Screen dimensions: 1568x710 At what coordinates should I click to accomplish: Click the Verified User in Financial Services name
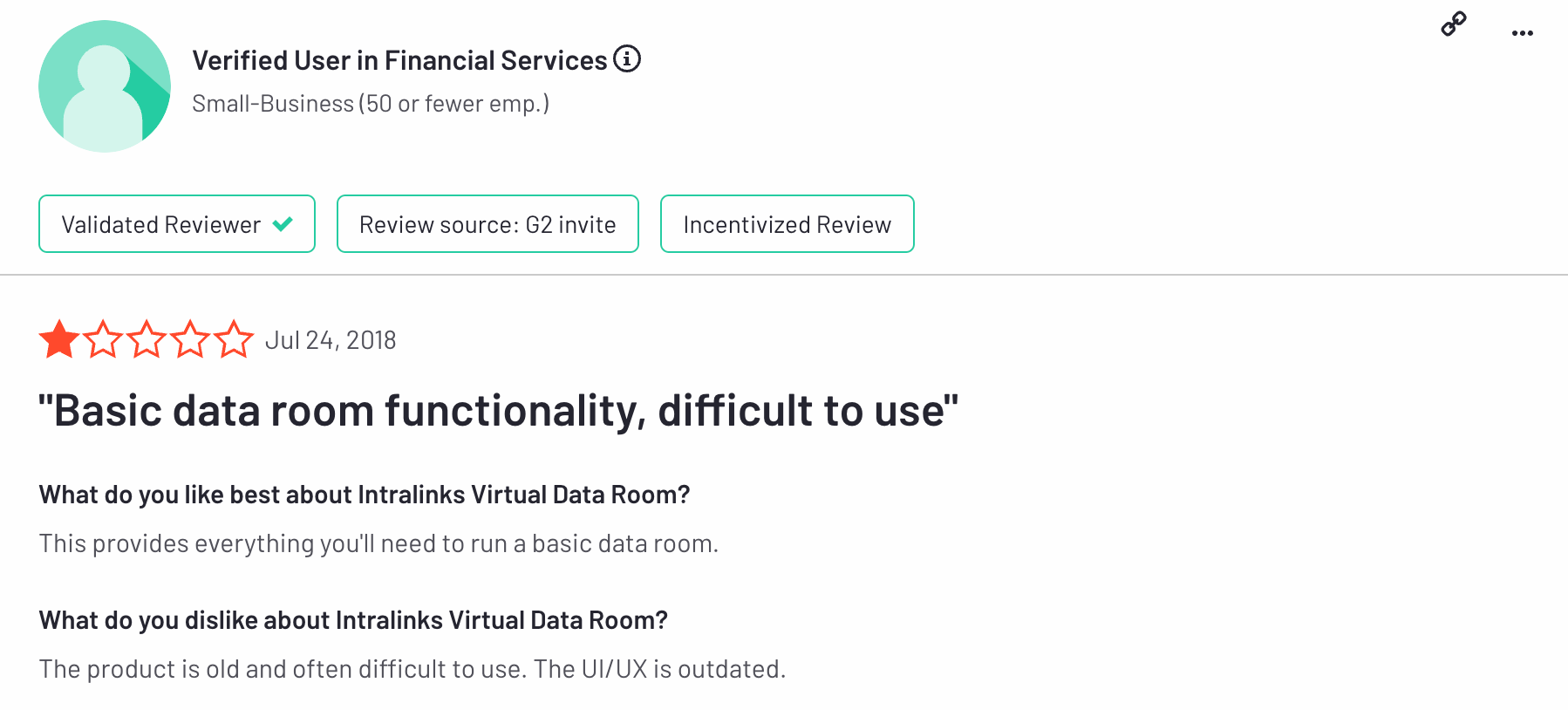pos(399,60)
